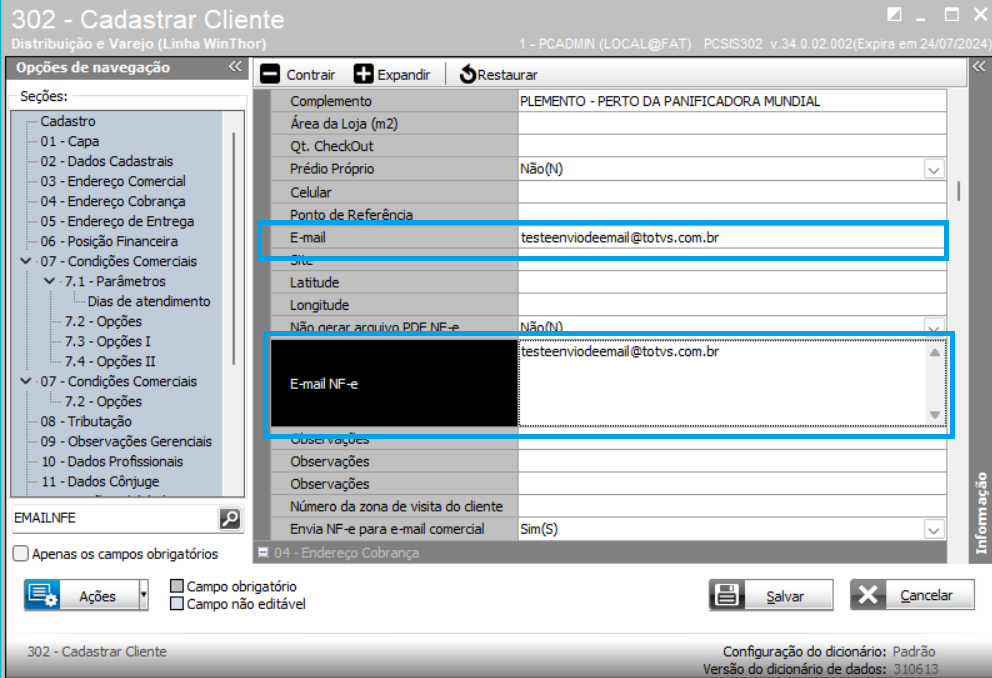Click the Cancelar X icon
The image size is (992, 678).
tap(868, 595)
